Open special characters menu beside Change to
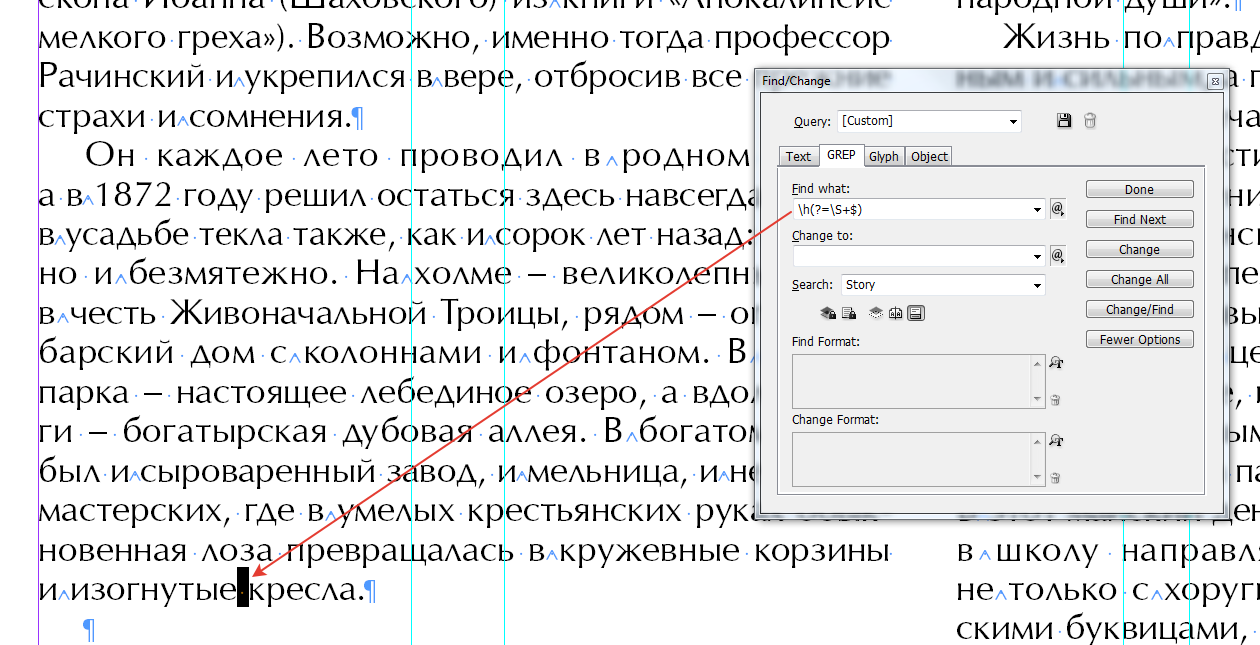The height and width of the screenshot is (645, 1260). click(1057, 255)
